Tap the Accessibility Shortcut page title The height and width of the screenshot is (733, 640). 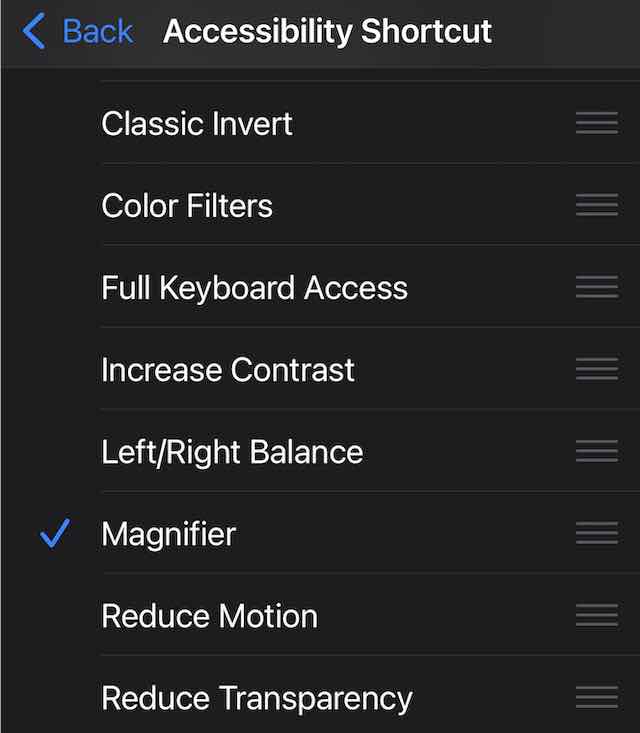point(327,32)
